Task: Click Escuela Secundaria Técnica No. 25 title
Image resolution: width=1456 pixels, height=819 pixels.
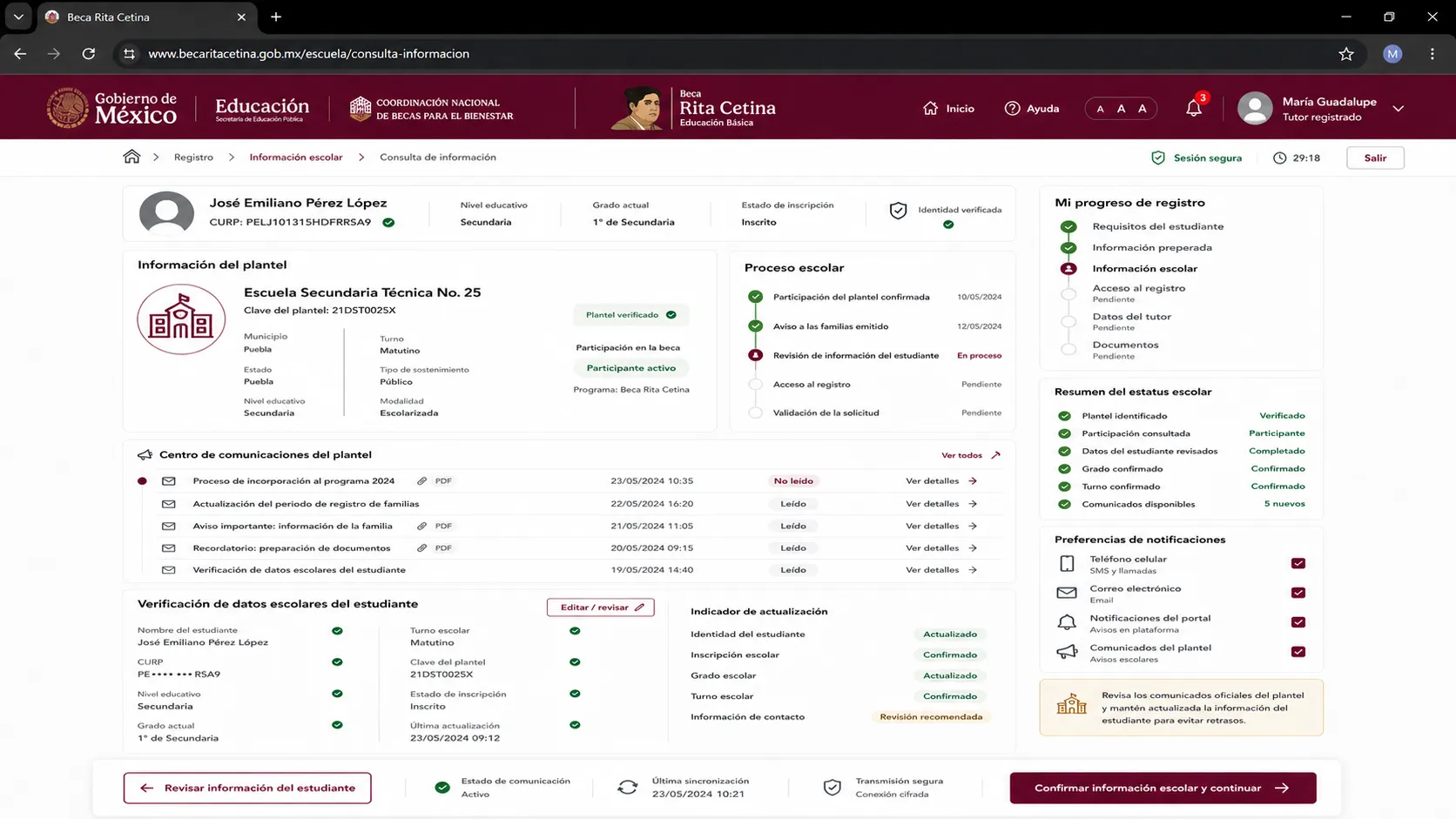Action: click(x=362, y=292)
